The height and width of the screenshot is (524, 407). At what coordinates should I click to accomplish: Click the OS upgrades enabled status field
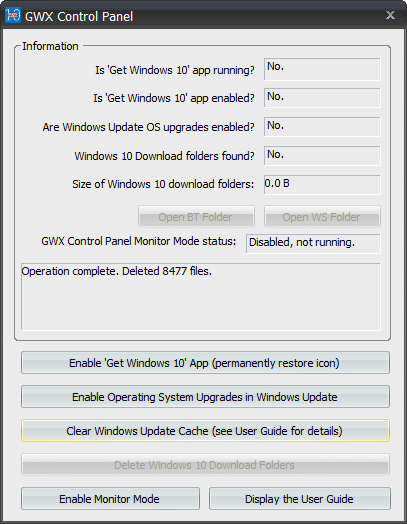[322, 127]
